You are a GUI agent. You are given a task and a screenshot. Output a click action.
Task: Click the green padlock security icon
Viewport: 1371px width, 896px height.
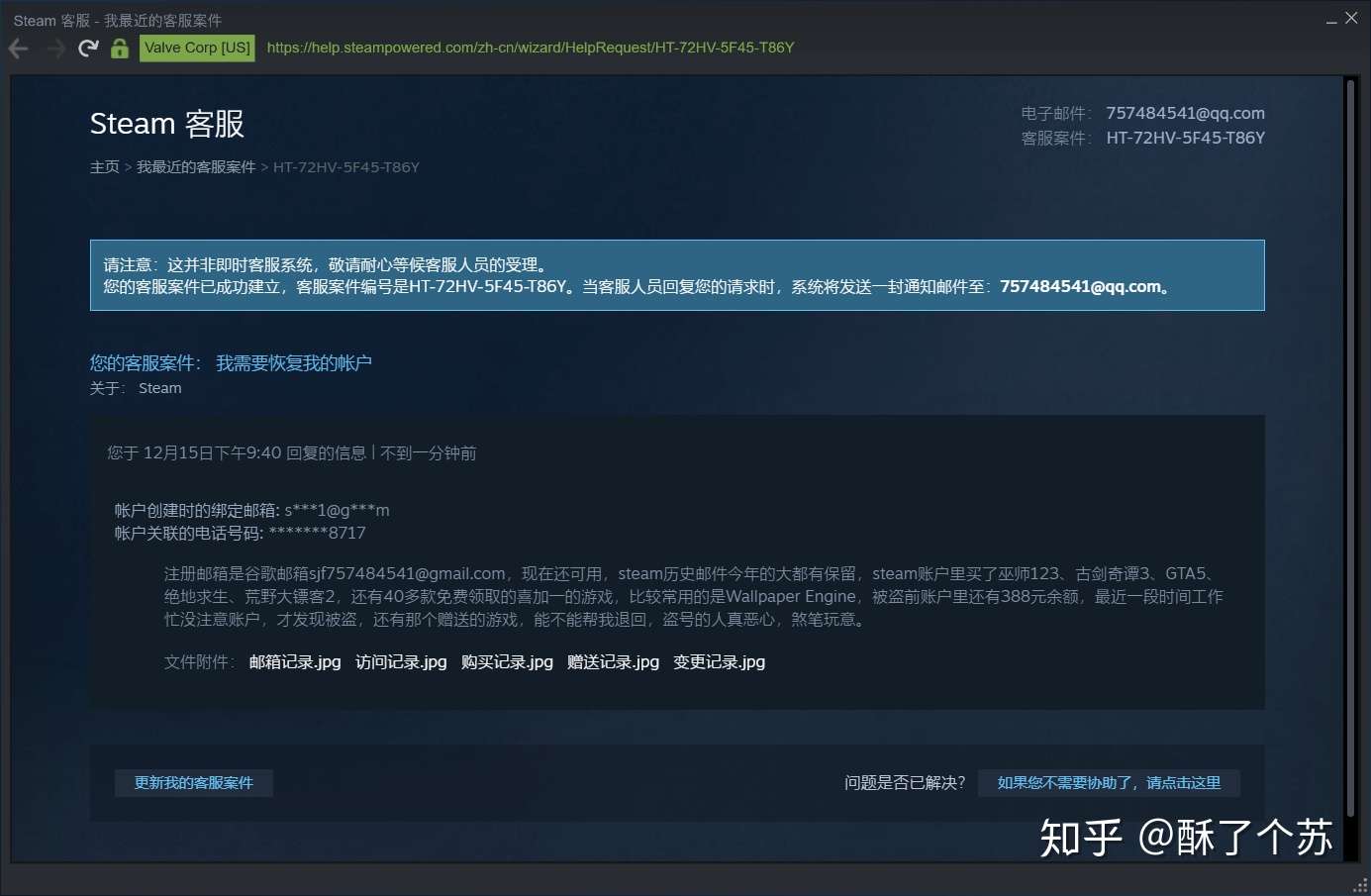click(120, 48)
